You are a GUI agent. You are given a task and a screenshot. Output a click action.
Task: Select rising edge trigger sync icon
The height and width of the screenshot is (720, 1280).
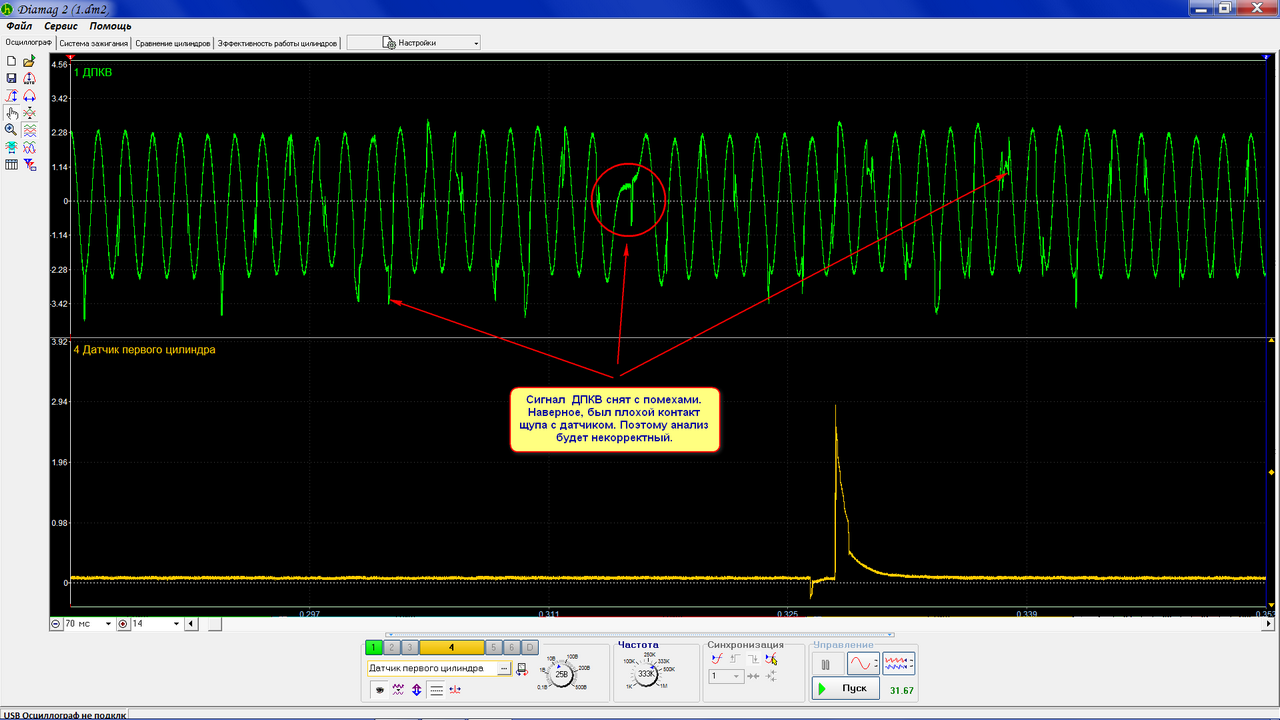pyautogui.click(x=717, y=658)
